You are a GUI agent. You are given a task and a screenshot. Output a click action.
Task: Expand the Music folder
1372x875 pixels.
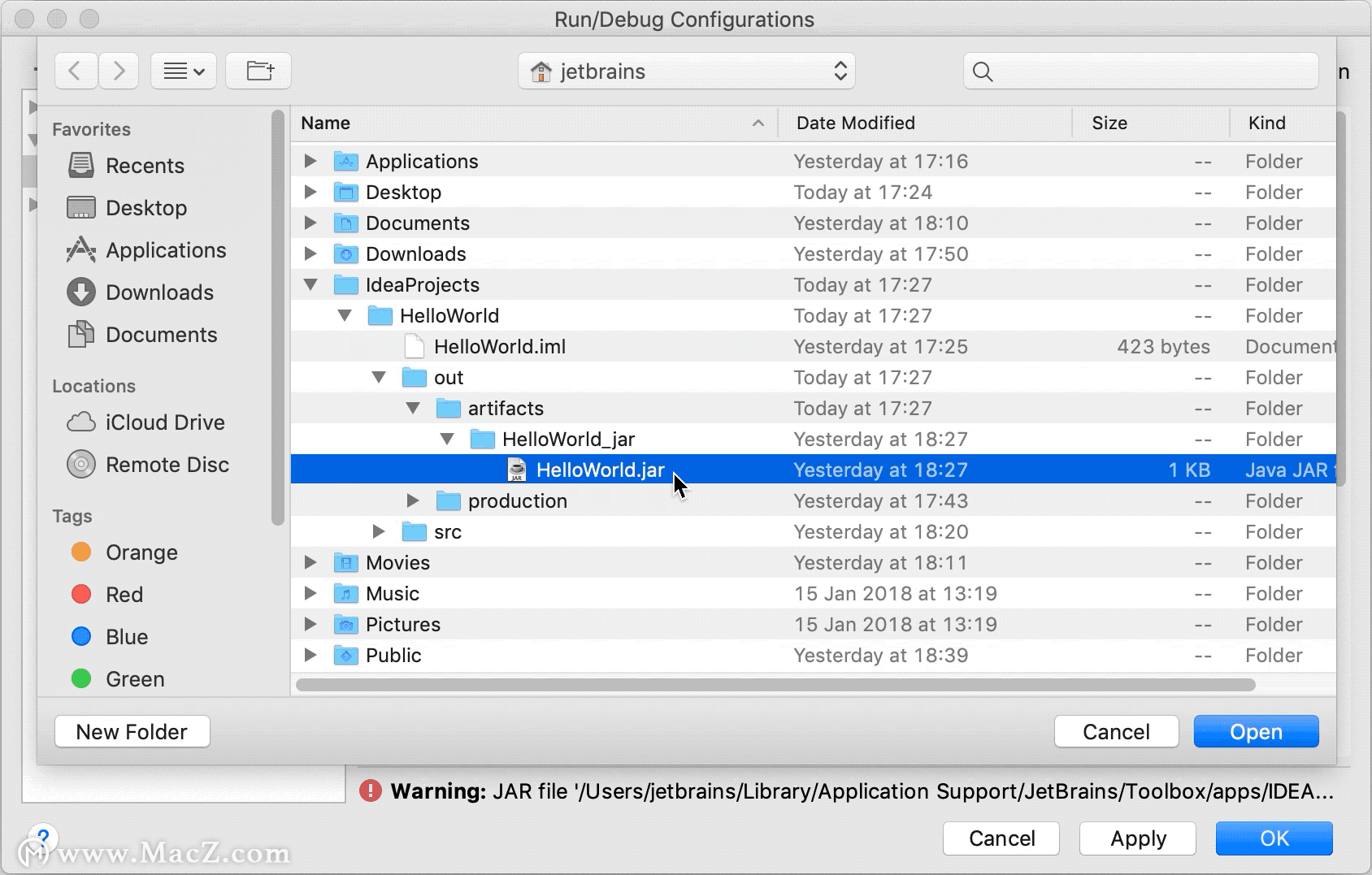[310, 593]
